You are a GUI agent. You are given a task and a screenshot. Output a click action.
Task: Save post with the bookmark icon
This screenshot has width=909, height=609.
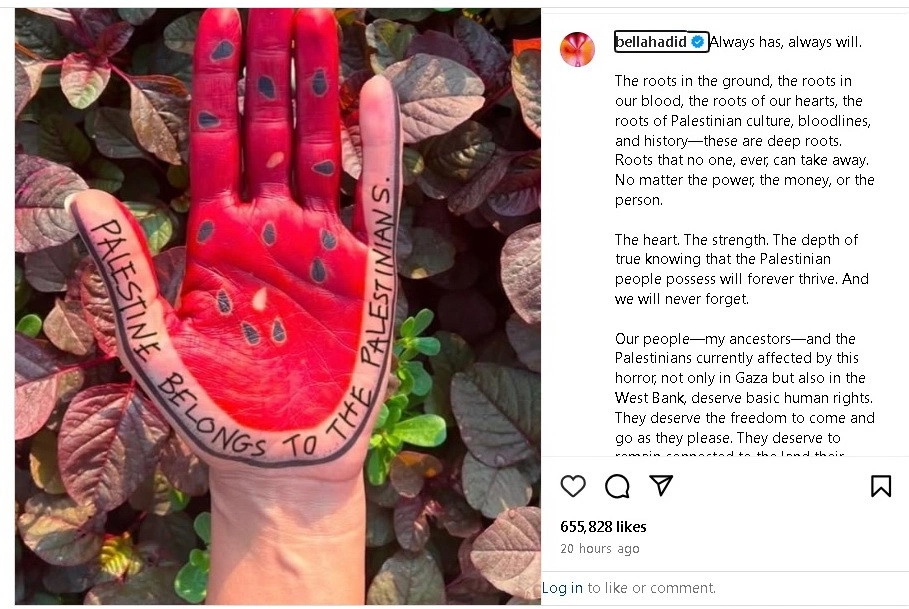[881, 486]
